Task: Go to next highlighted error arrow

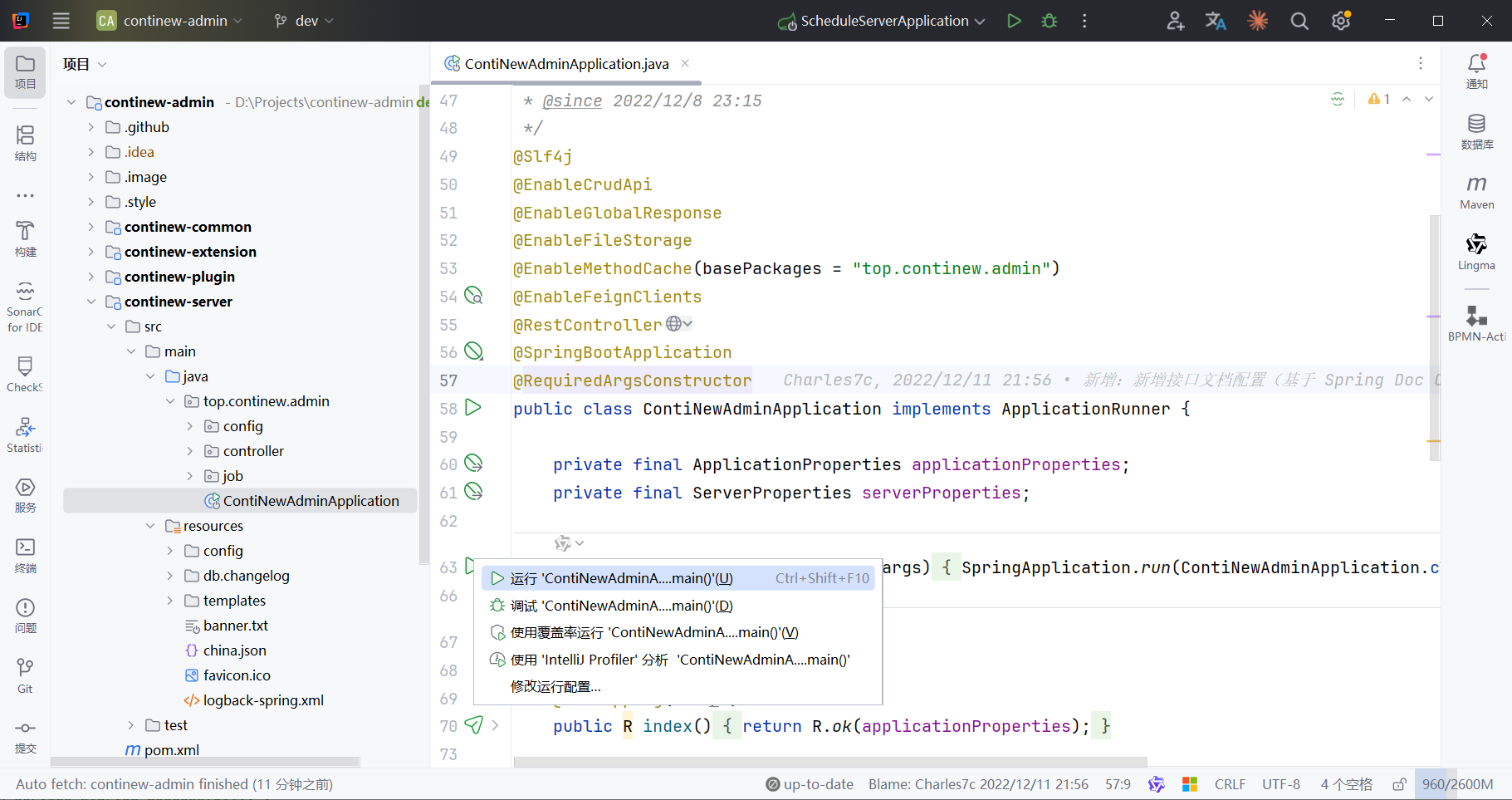Action: (x=1429, y=99)
